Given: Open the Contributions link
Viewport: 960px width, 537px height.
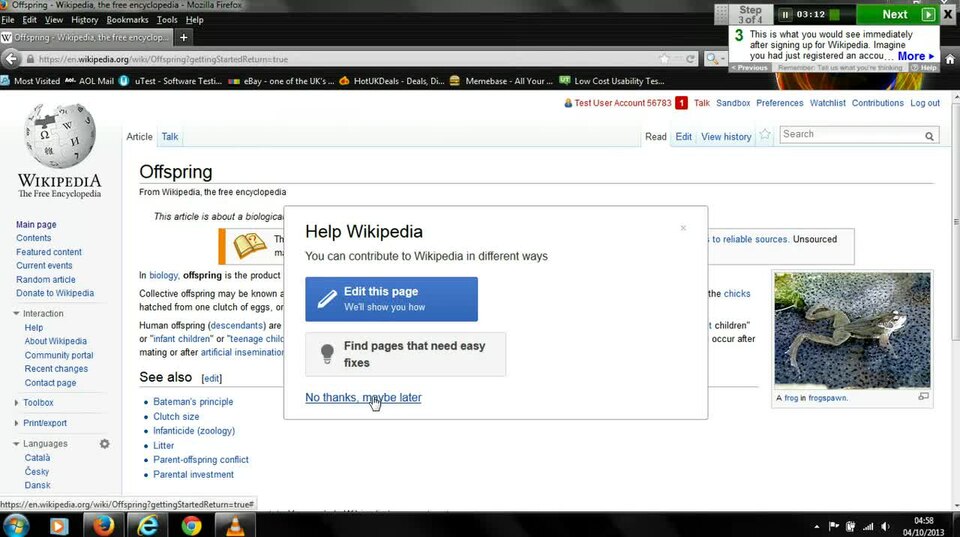Looking at the screenshot, I should pos(877,103).
